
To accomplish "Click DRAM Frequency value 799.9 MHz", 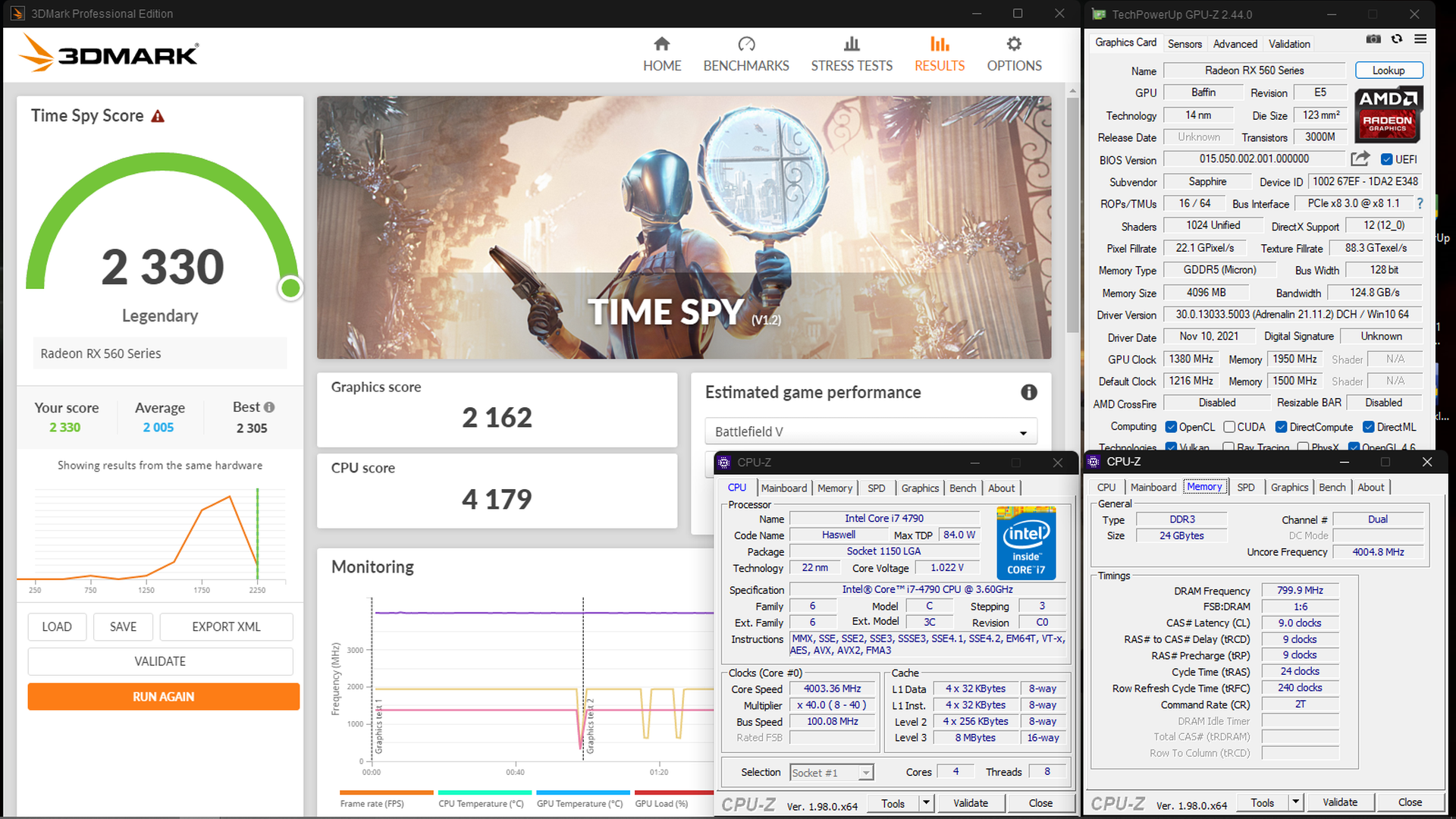I will pyautogui.click(x=1300, y=590).
